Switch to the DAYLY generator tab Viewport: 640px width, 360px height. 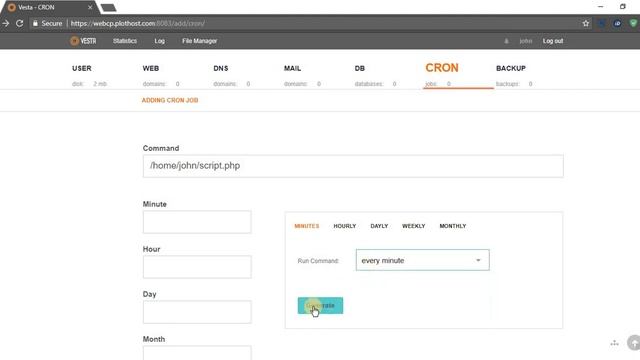[379, 226]
